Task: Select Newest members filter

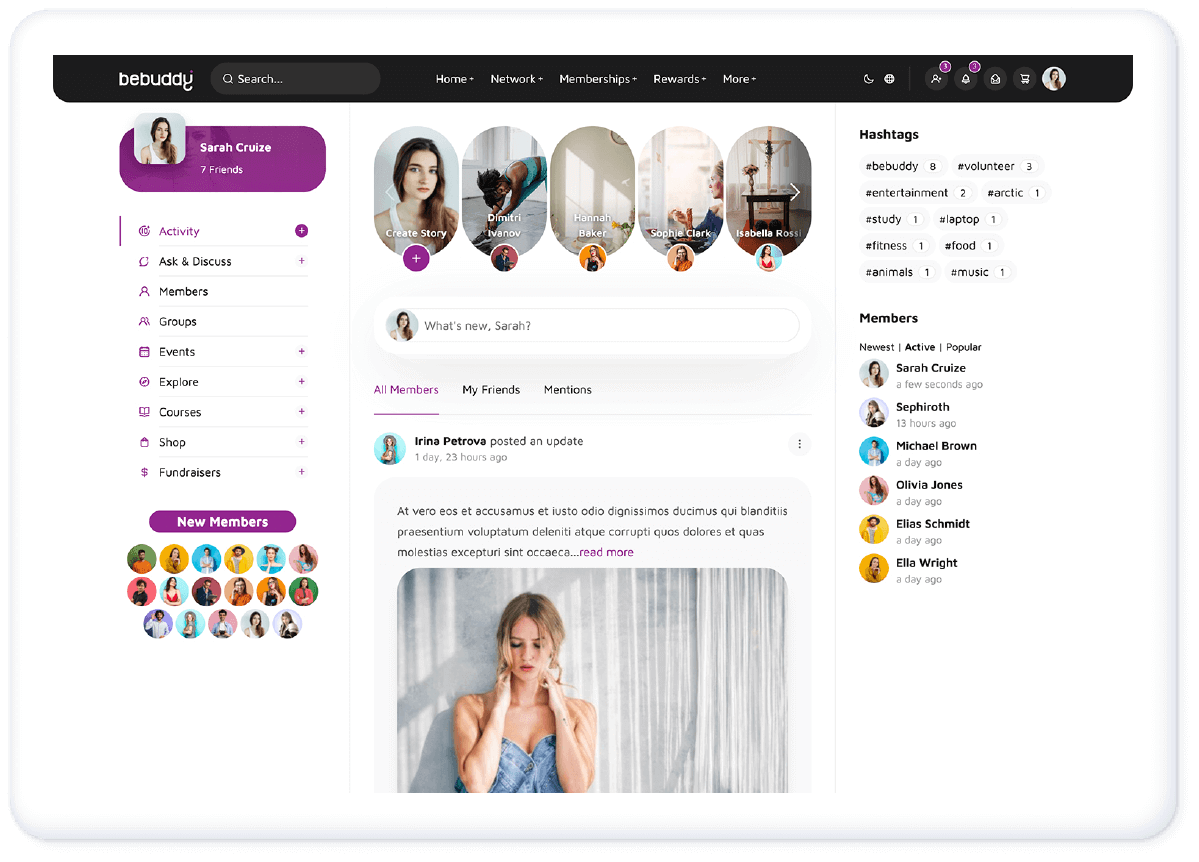Action: pos(876,347)
